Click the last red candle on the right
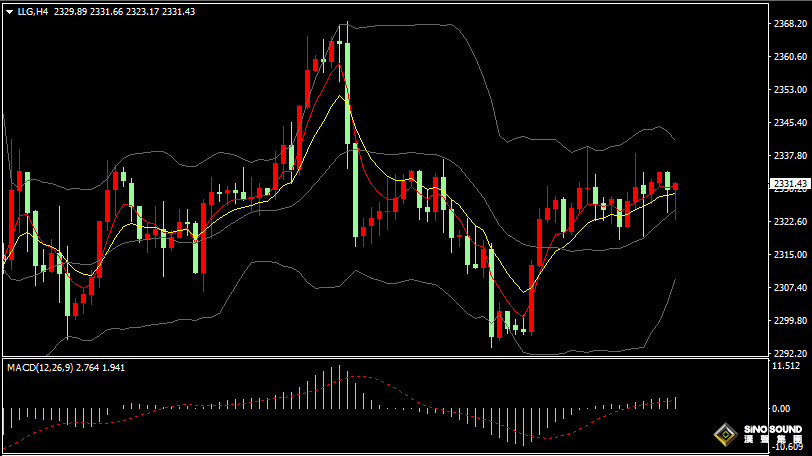 point(676,186)
